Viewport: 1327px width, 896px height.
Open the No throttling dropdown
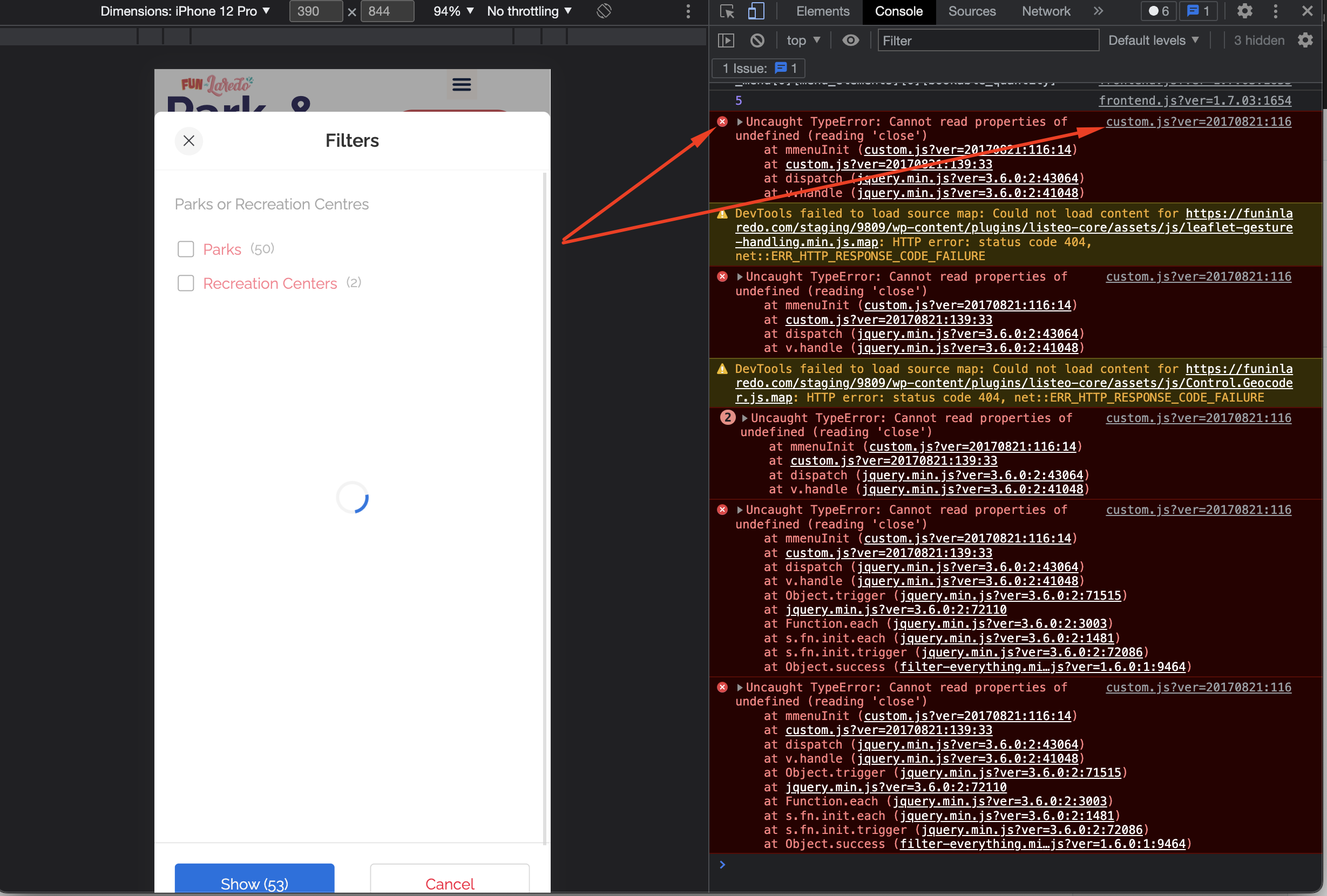(529, 11)
